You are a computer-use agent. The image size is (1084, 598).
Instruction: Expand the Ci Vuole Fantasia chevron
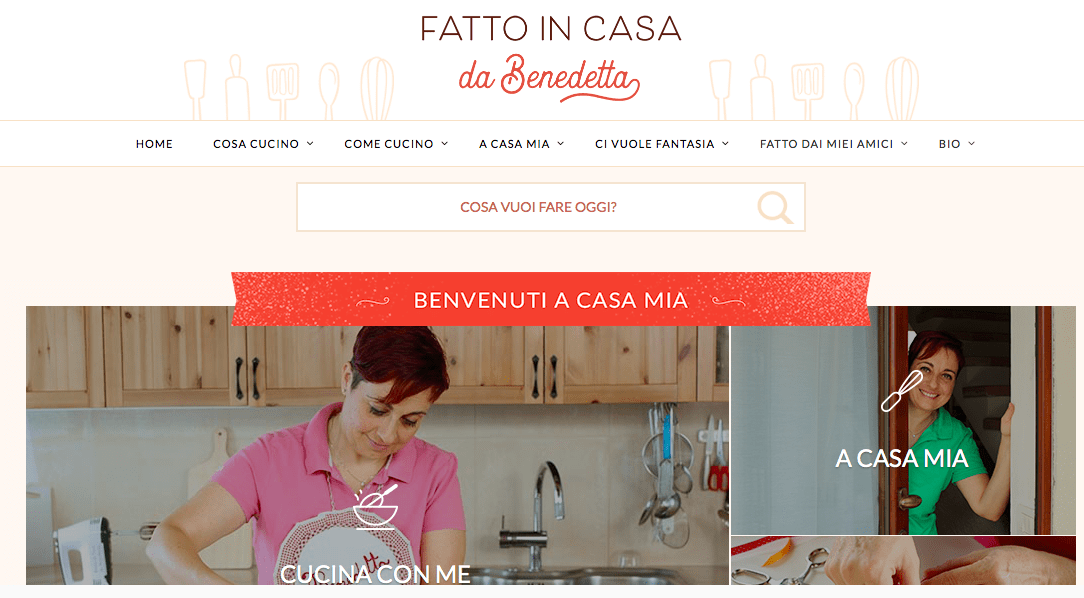coord(725,144)
